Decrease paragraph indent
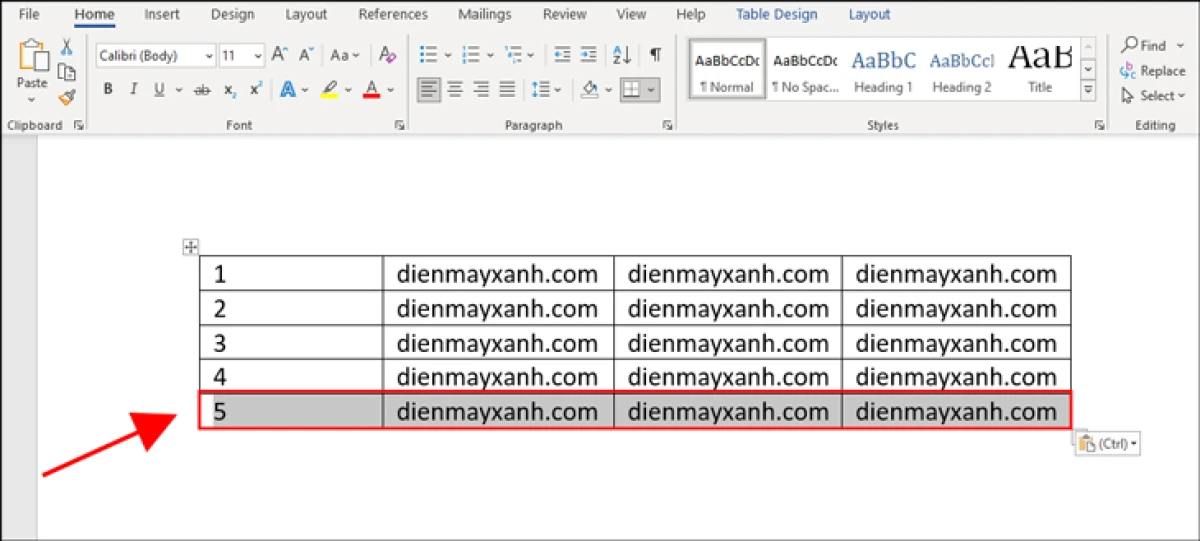 click(x=562, y=55)
